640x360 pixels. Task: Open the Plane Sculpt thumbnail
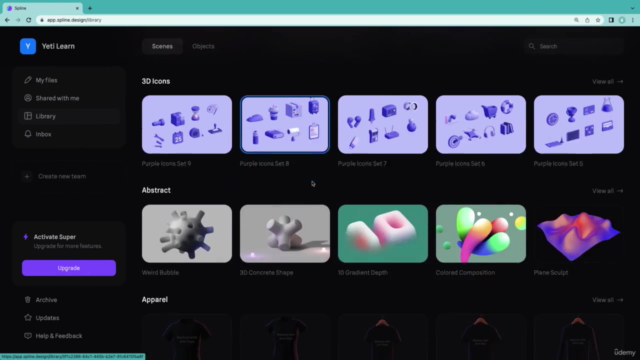click(x=579, y=233)
